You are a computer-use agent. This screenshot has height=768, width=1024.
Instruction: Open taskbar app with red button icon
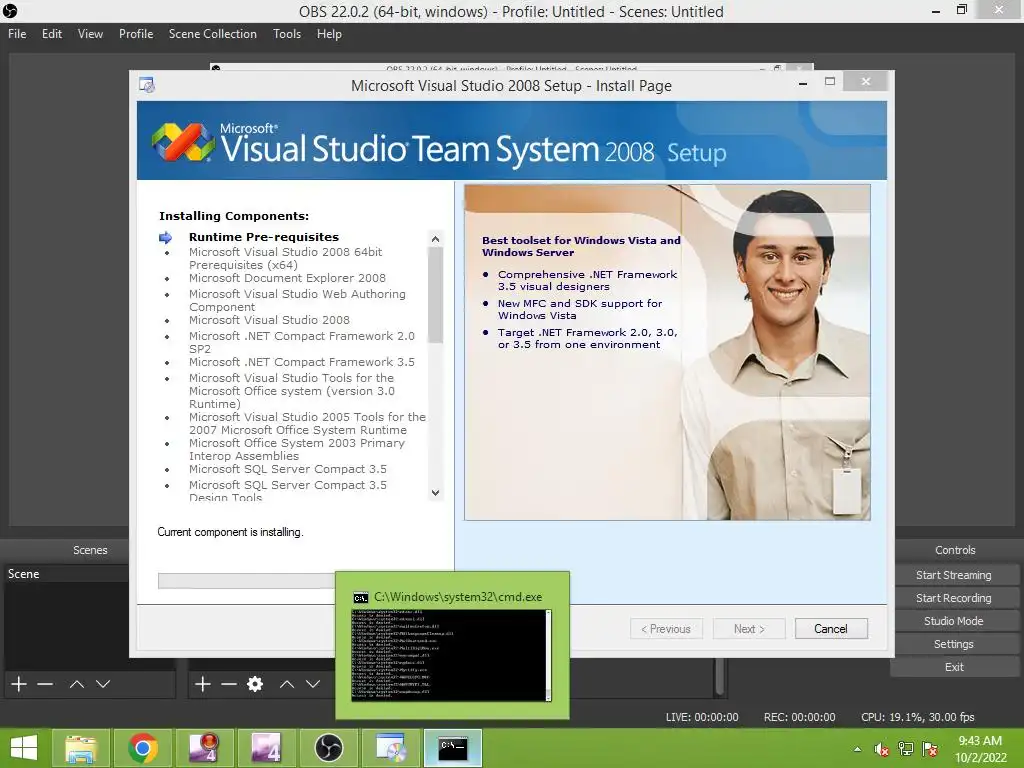pos(204,748)
